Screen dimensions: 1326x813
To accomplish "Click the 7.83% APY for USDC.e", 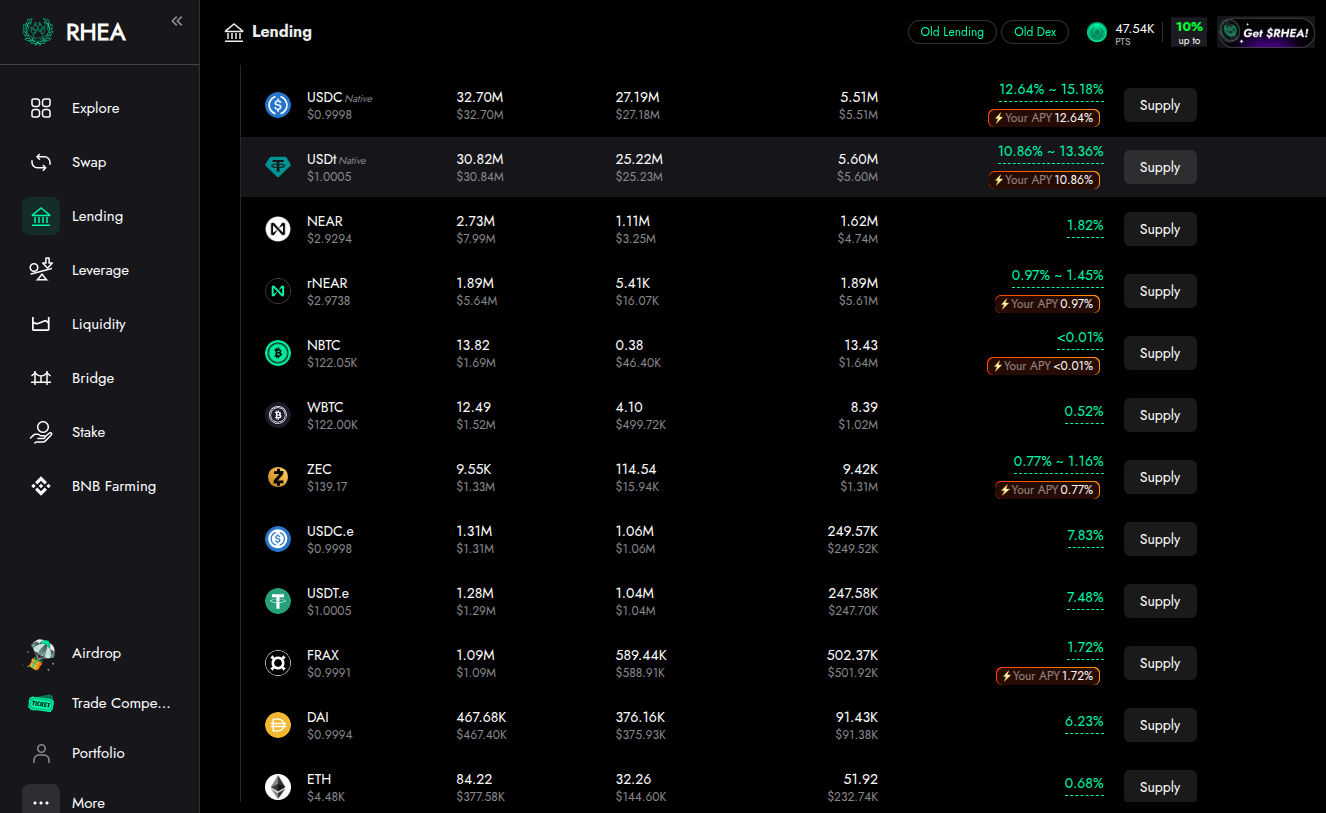I will click(x=1085, y=536).
